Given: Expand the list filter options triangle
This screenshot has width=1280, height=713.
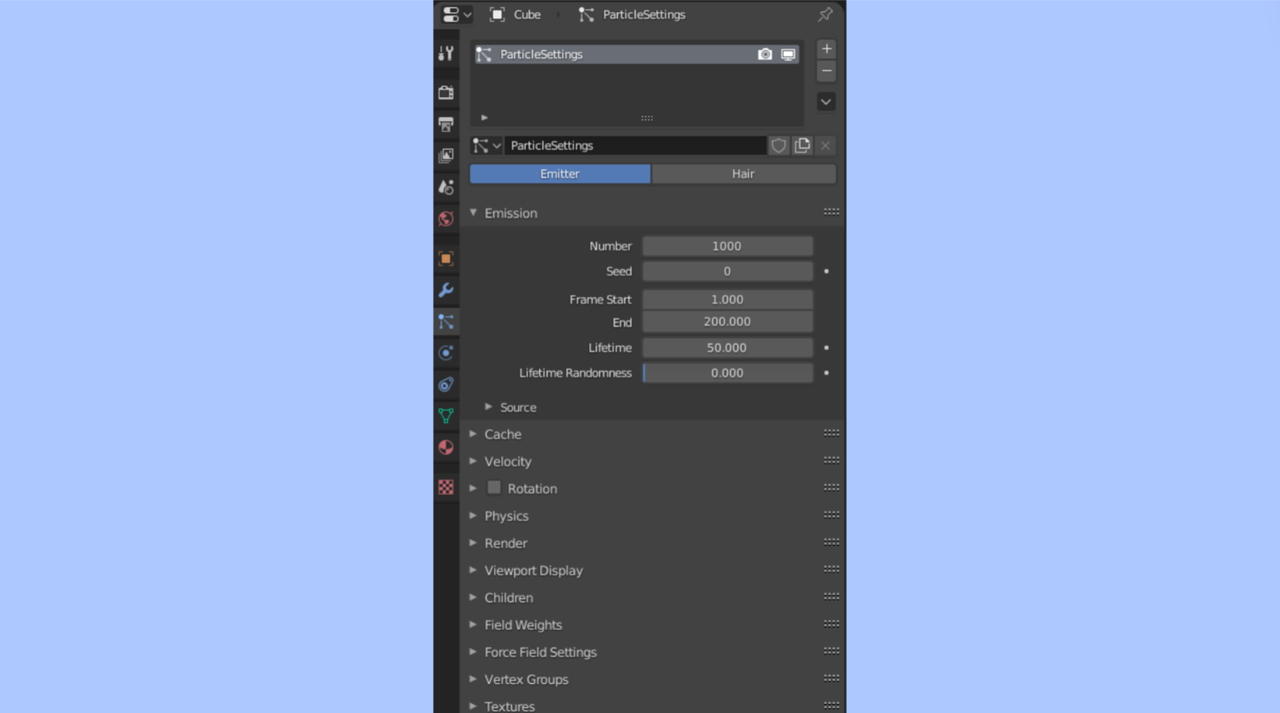Looking at the screenshot, I should (484, 117).
